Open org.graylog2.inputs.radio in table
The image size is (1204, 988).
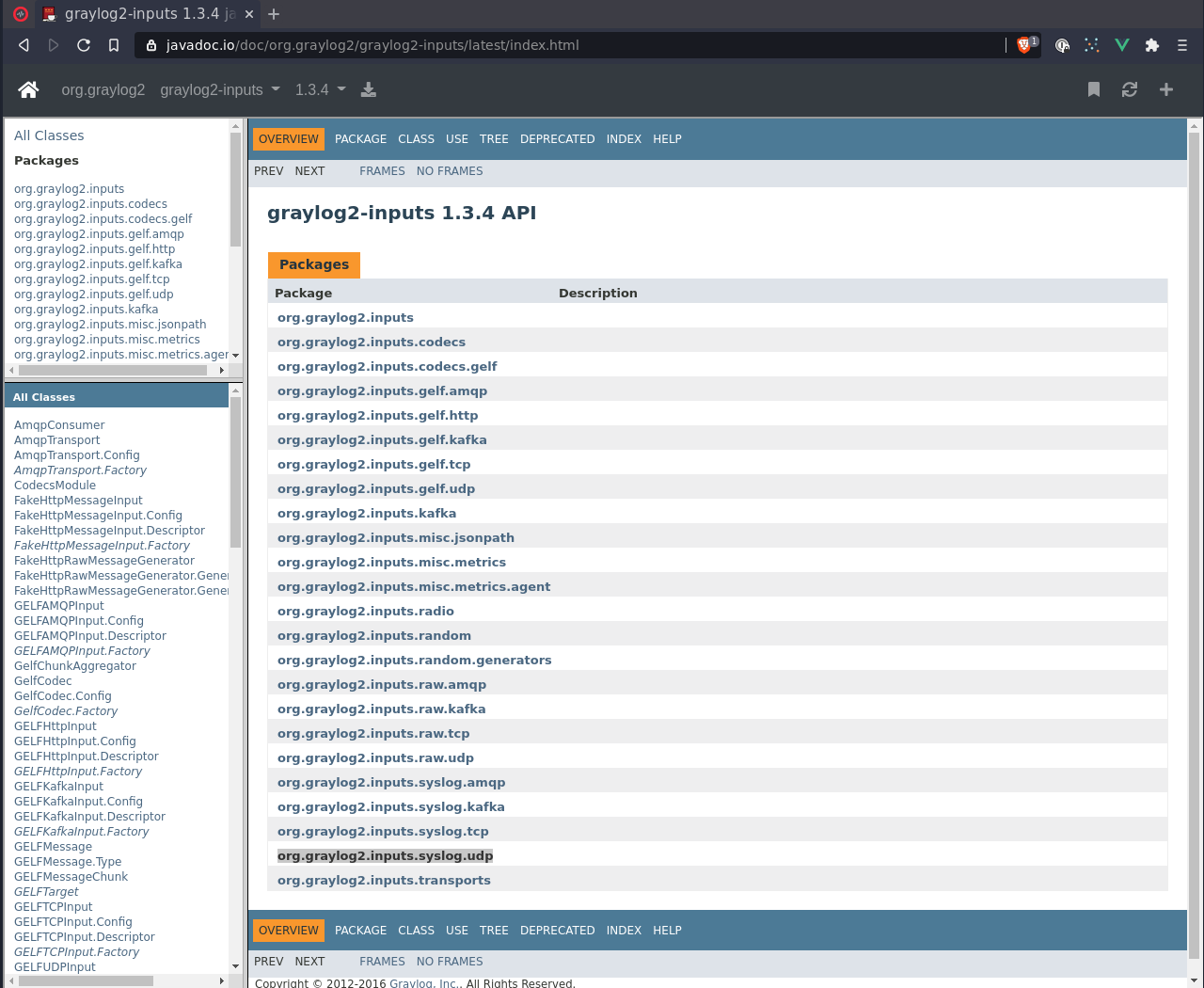365,612
